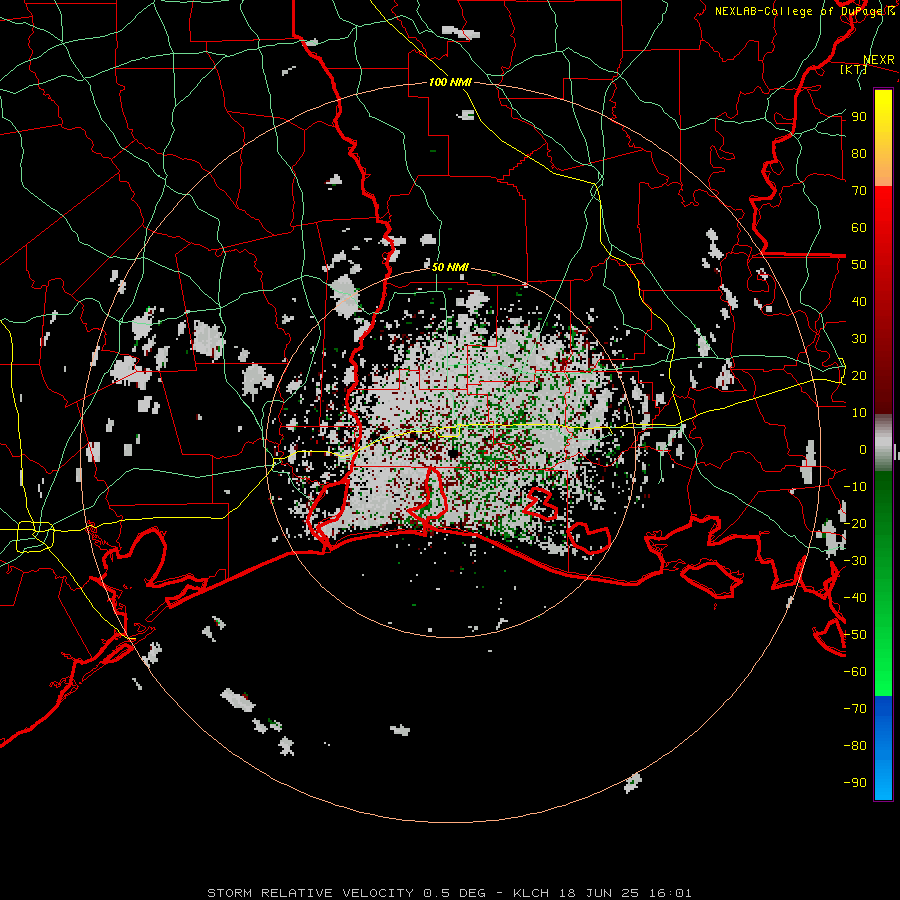900x900 pixels.
Task: Click the -10 value on the scale
Action: pos(855,487)
